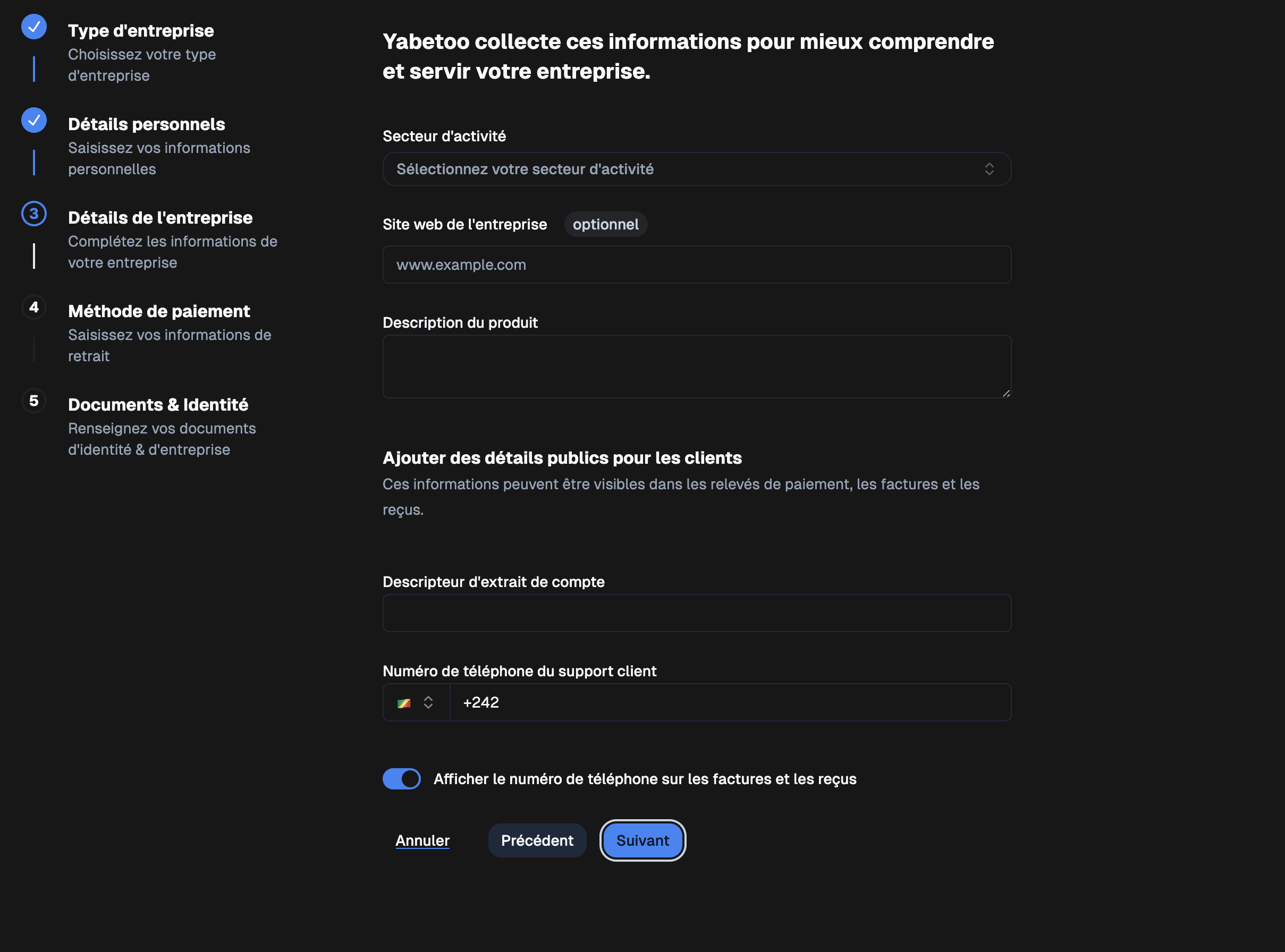Click the Annuler link
The image size is (1285, 952).
(x=422, y=840)
